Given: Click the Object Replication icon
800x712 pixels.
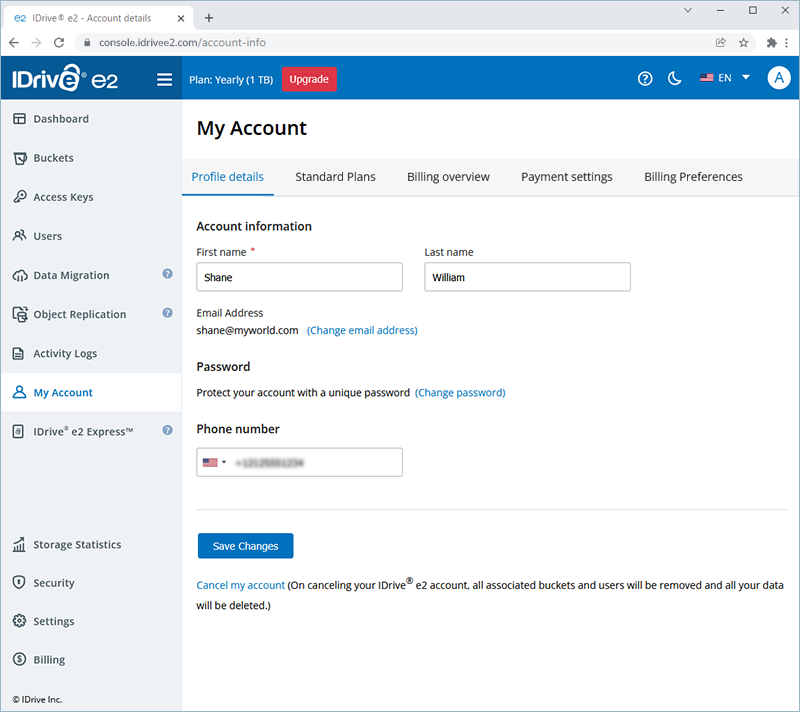Looking at the screenshot, I should tap(19, 314).
